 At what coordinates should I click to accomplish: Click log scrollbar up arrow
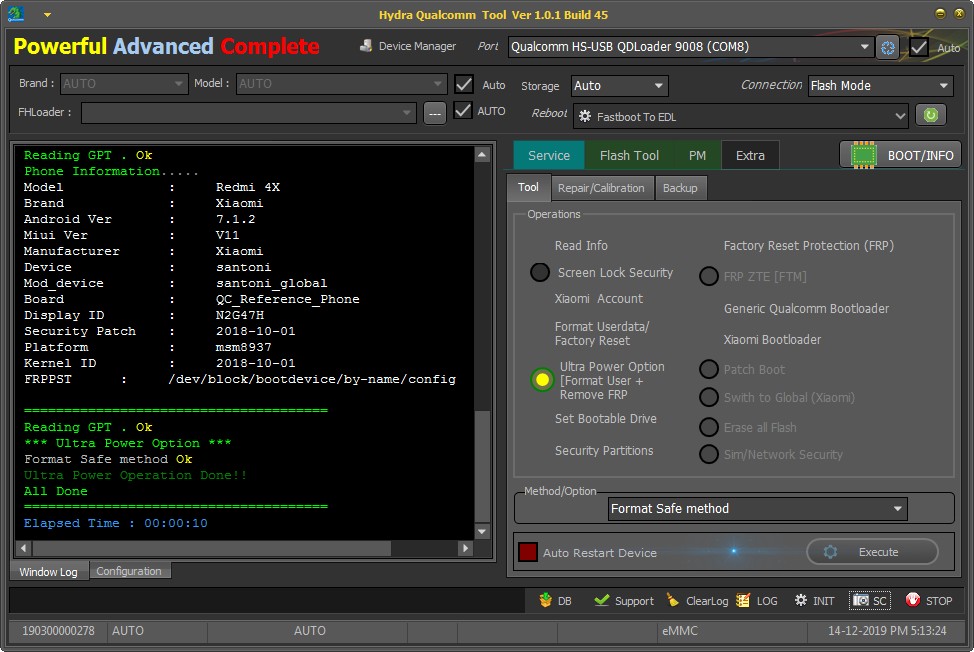pos(482,155)
